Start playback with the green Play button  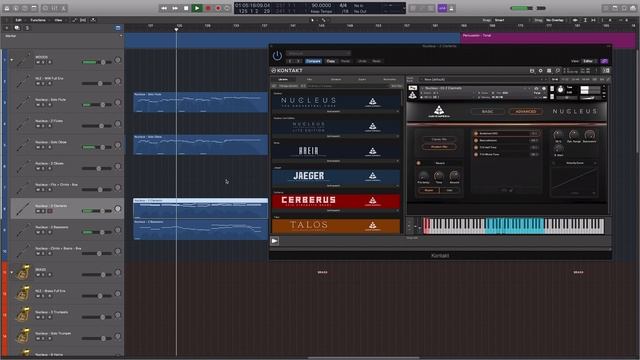pos(197,8)
